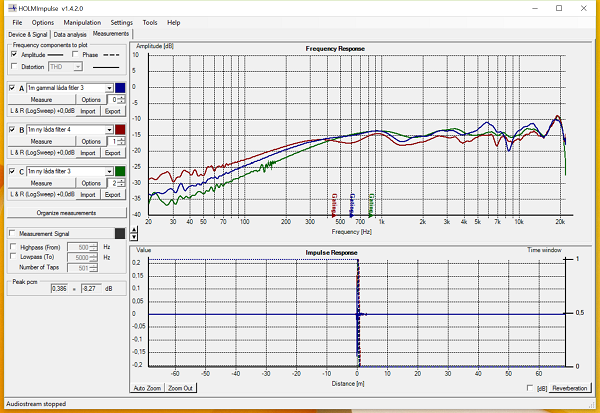Click Measure for slot A
Image resolution: width=600 pixels, height=413 pixels.
(x=41, y=100)
